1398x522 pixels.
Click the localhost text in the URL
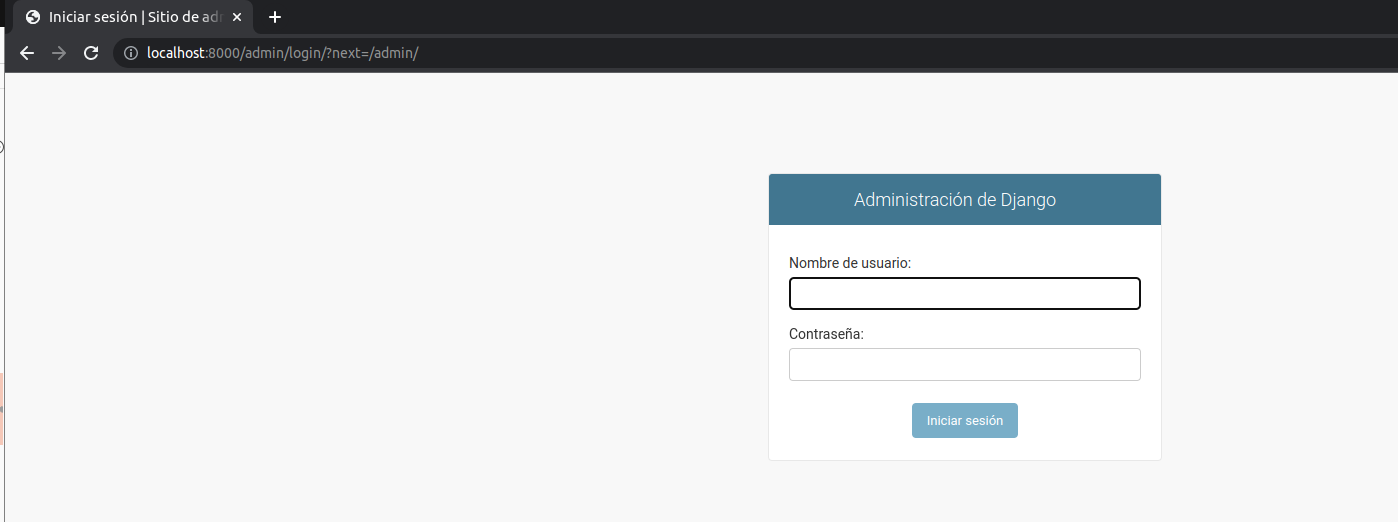pyautogui.click(x=175, y=53)
